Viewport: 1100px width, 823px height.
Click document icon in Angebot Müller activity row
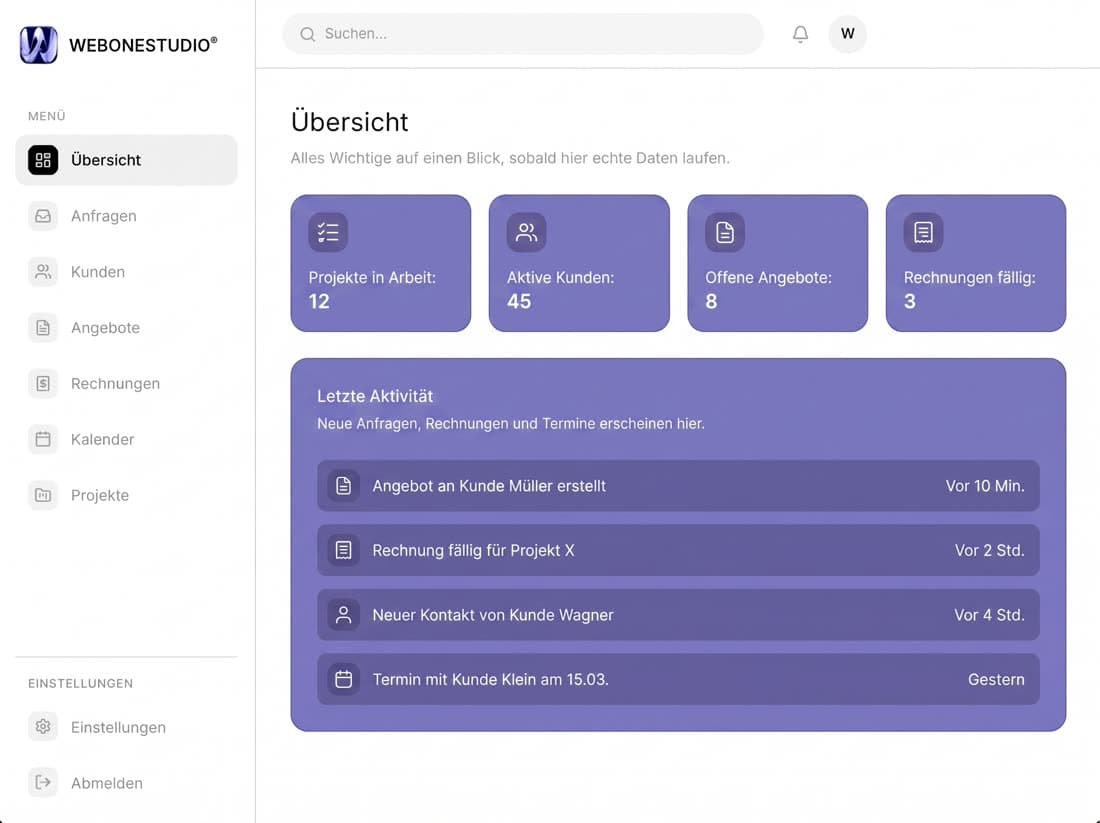coord(344,486)
